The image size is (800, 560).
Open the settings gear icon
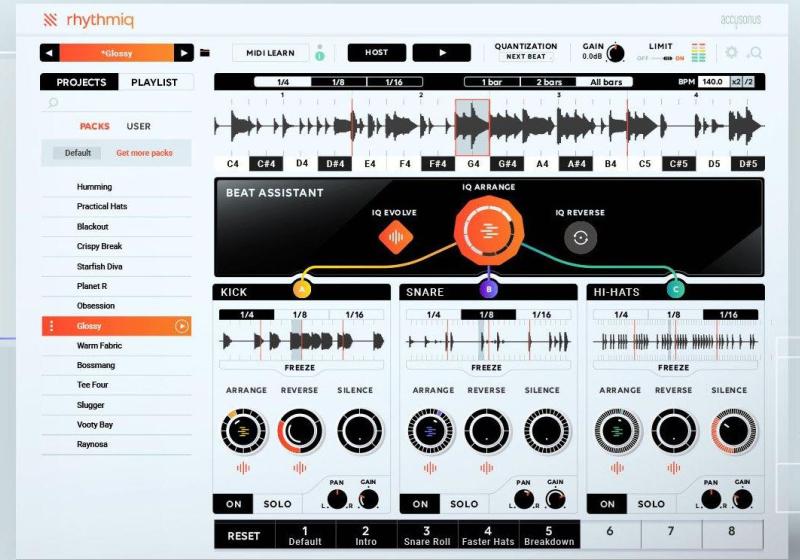[731, 53]
